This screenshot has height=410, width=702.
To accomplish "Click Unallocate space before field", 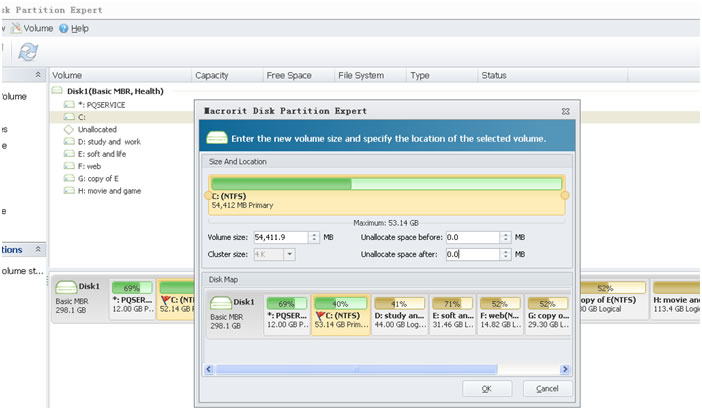I will pyautogui.click(x=473, y=237).
